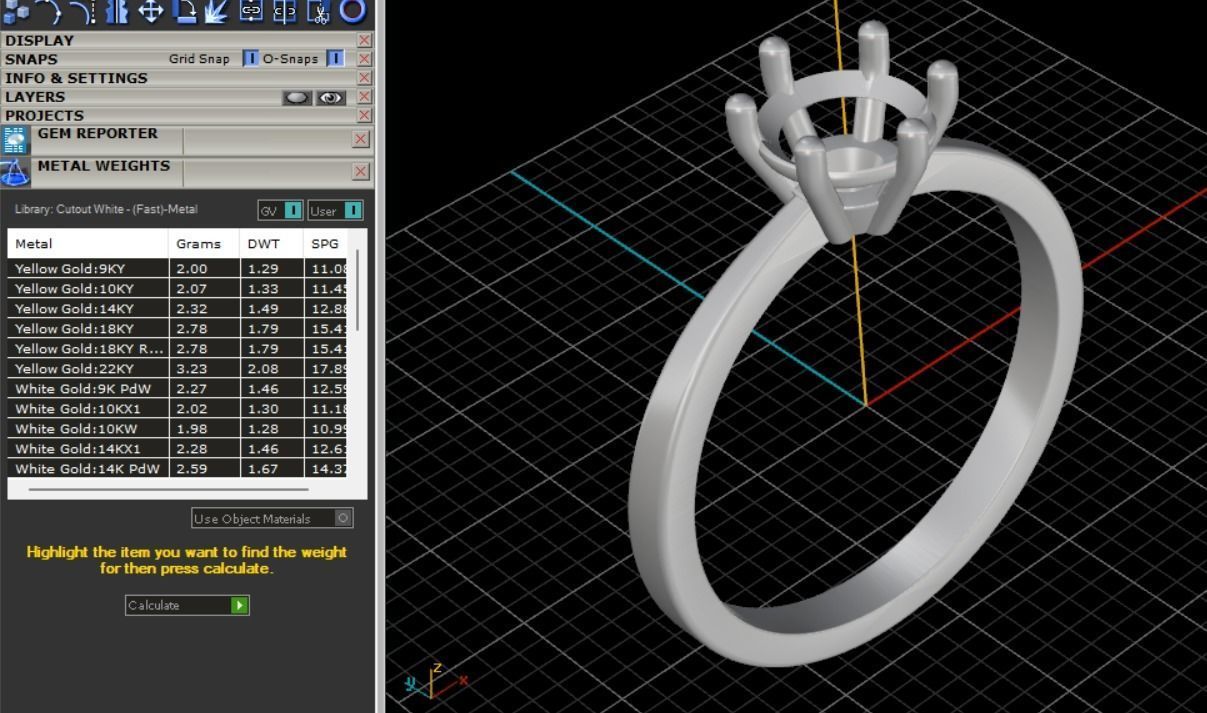Click the 2.08 DWT cell

click(271, 369)
